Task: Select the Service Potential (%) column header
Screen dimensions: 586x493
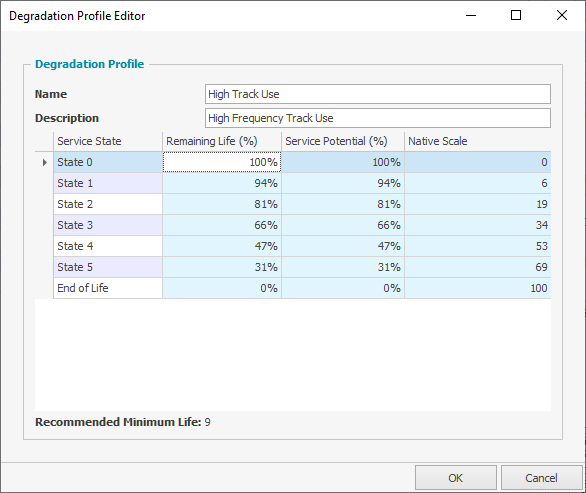Action: 343,141
